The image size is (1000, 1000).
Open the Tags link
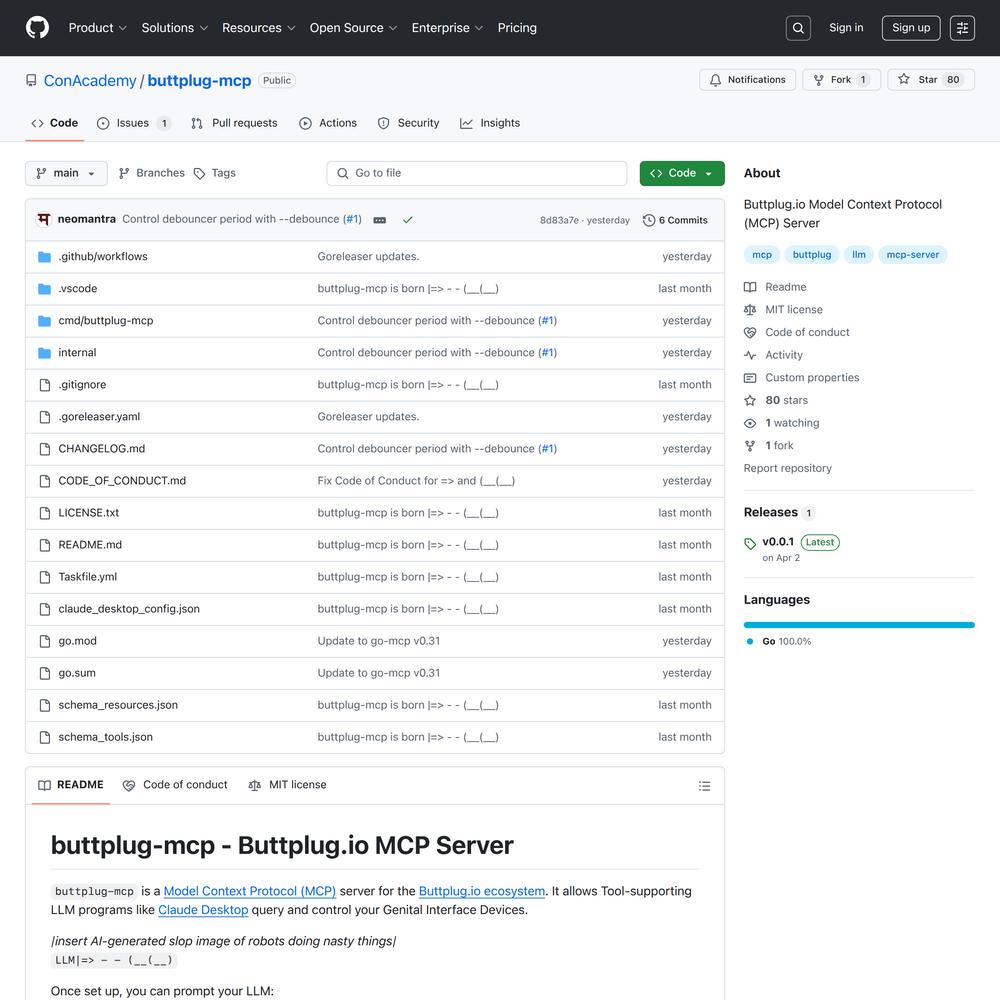215,173
